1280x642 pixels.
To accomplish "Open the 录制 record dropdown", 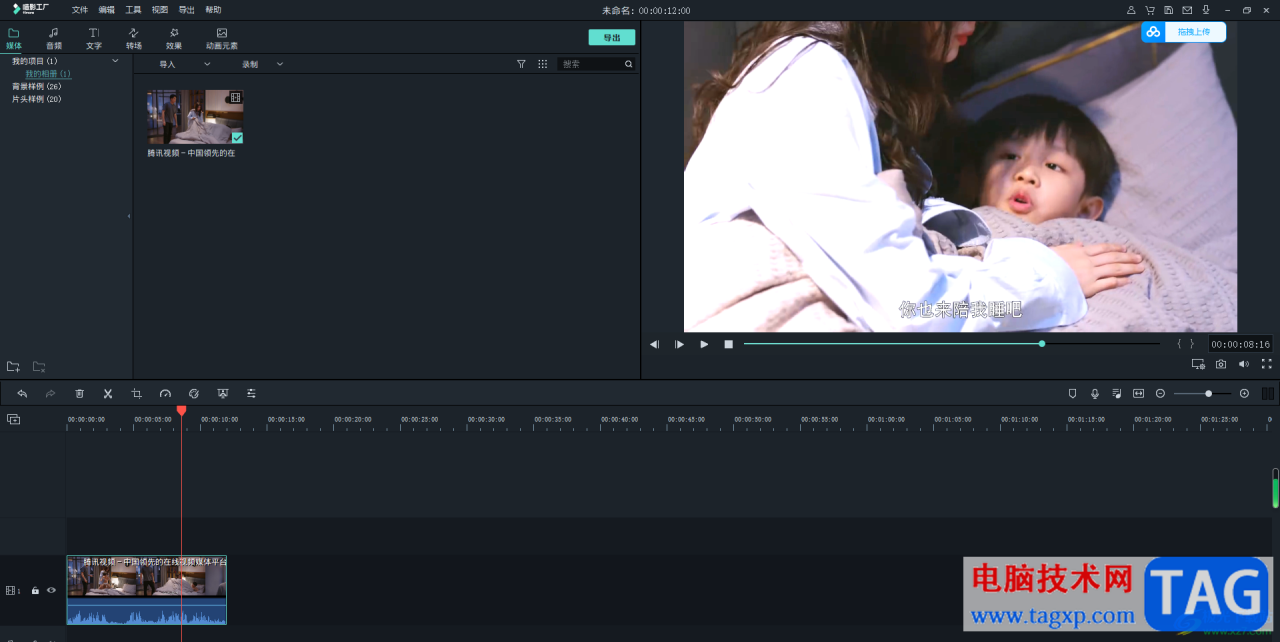I will [x=262, y=64].
